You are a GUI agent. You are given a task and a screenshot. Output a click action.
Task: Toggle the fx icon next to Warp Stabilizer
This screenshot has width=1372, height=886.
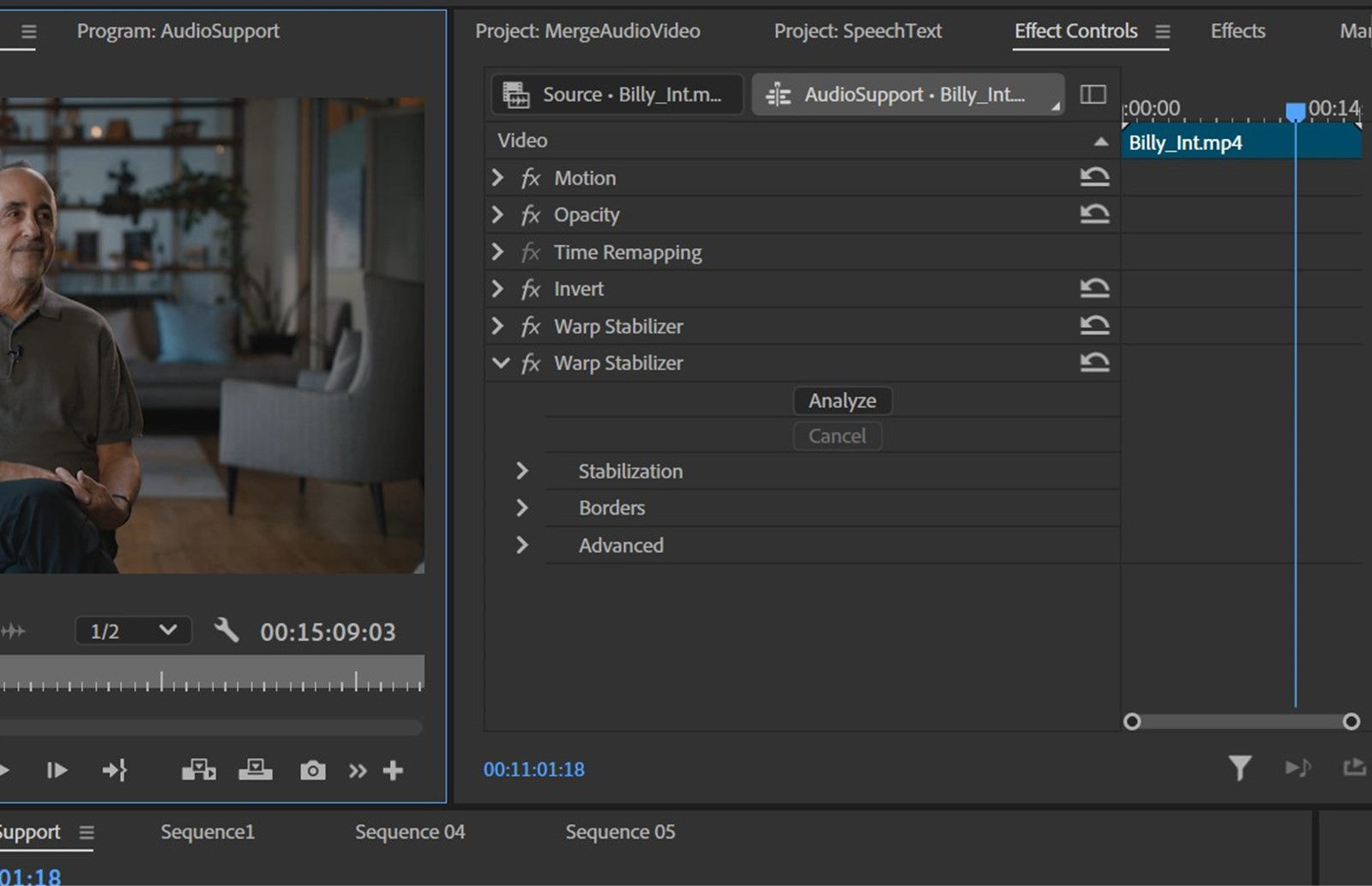529,326
